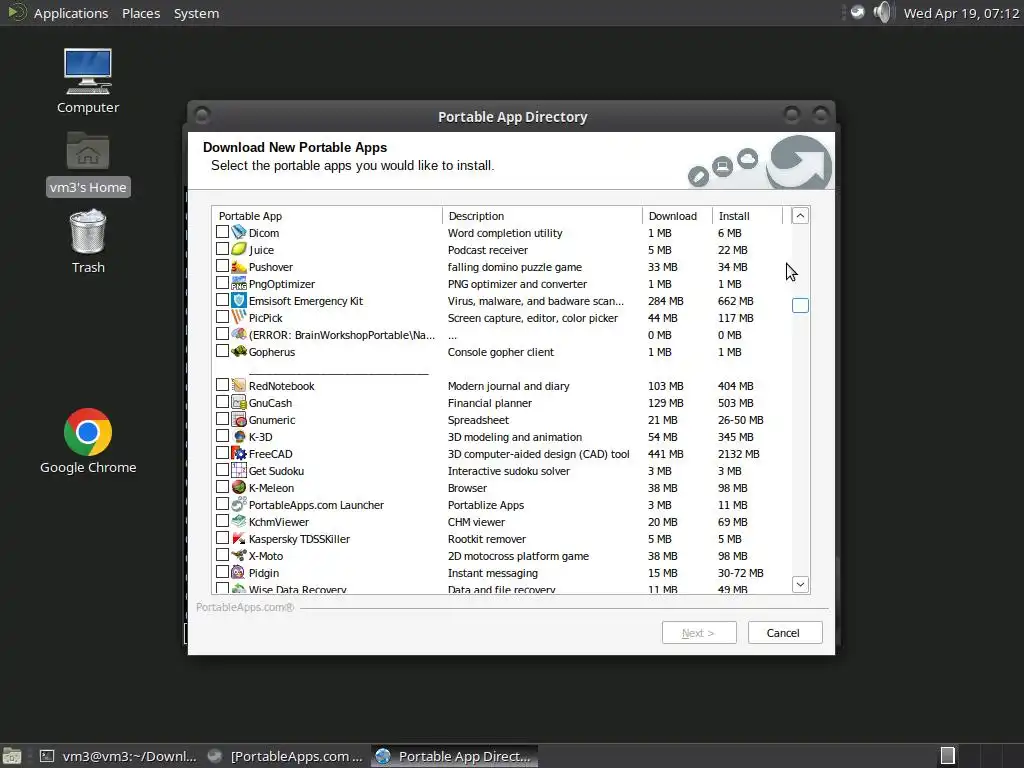Sort by Install column header
Image resolution: width=1024 pixels, height=768 pixels.
(x=747, y=216)
